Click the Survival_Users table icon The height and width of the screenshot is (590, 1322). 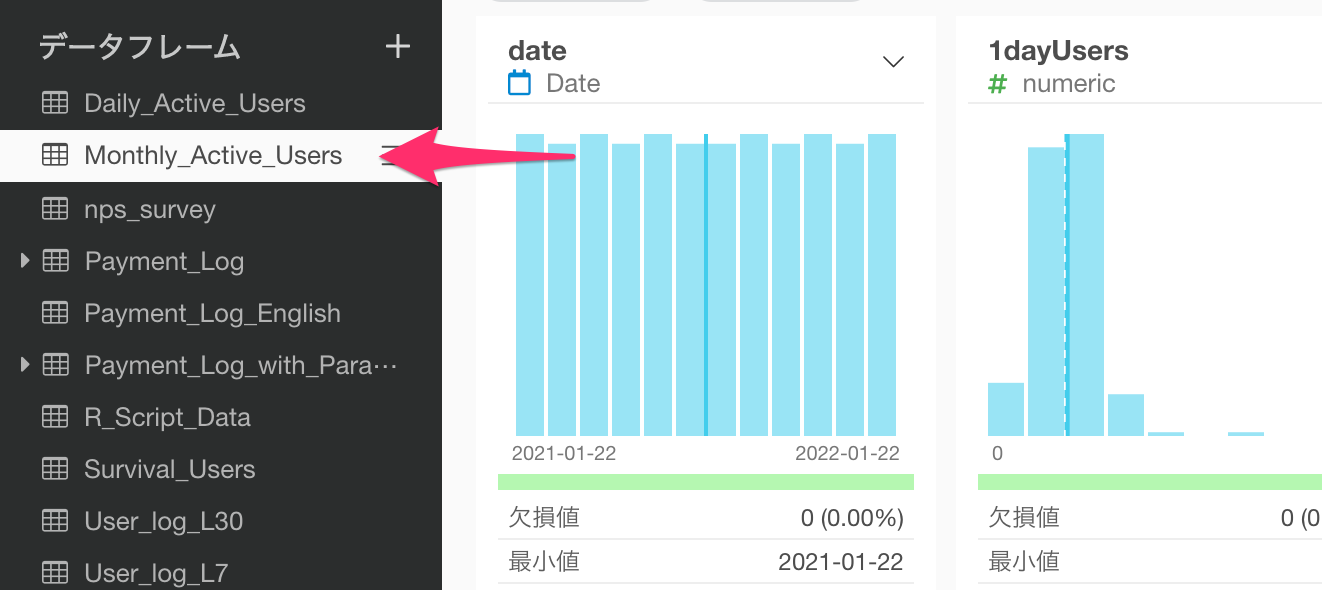tap(55, 469)
